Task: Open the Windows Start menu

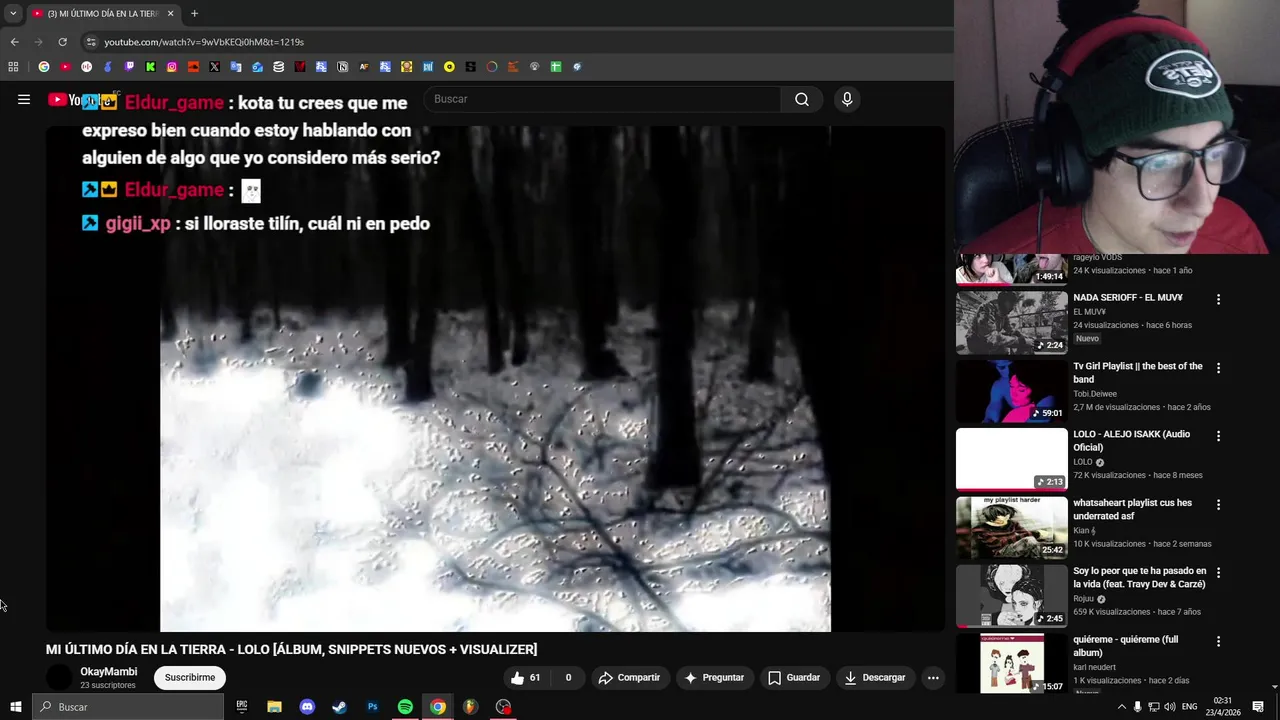Action: tap(15, 707)
